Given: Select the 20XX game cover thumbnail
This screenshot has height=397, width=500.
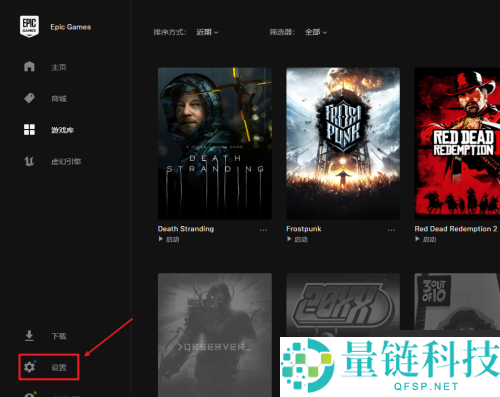Looking at the screenshot, I should [x=343, y=304].
